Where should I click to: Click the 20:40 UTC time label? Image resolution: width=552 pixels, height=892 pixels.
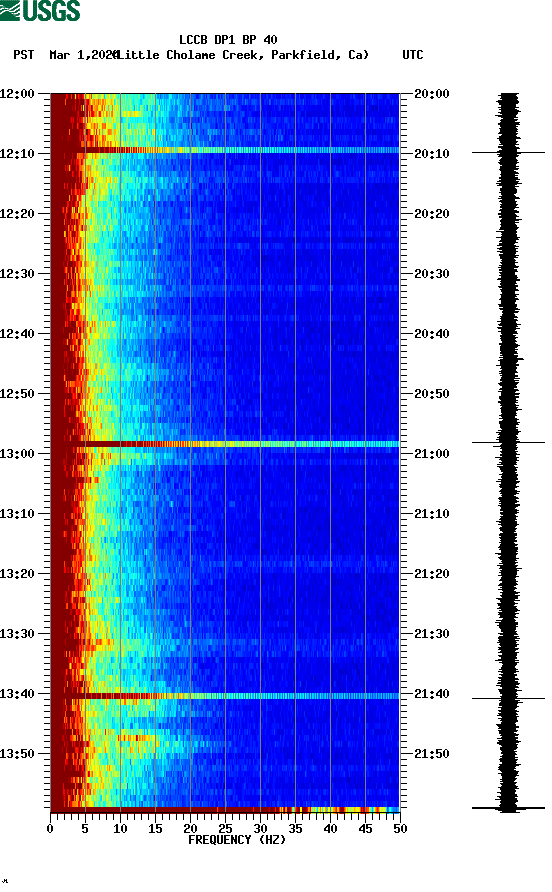click(431, 333)
